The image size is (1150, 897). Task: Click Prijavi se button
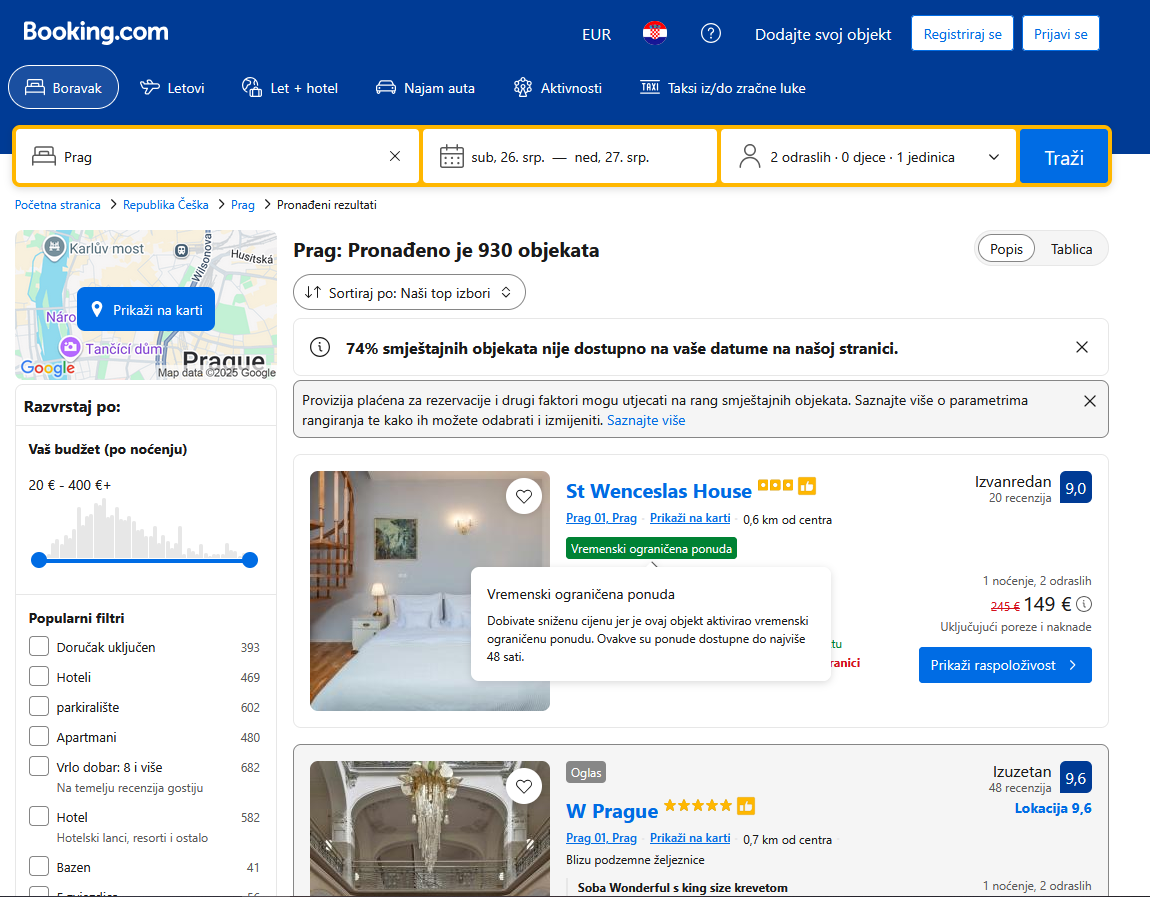point(1061,34)
